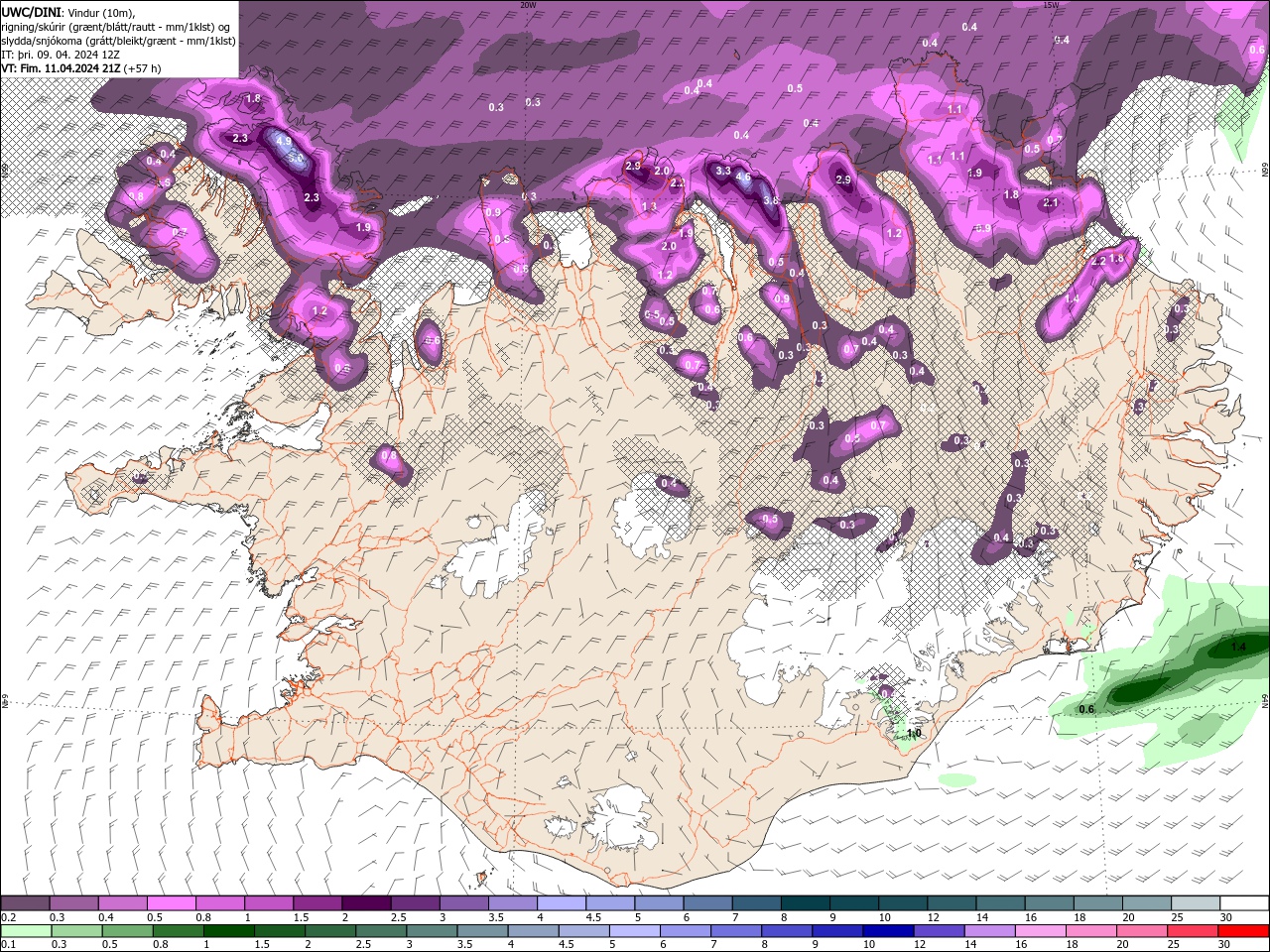Viewport: 1270px width, 952px height.
Task: Click the black '1.0' value near the southeast glacier
Action: point(914,733)
